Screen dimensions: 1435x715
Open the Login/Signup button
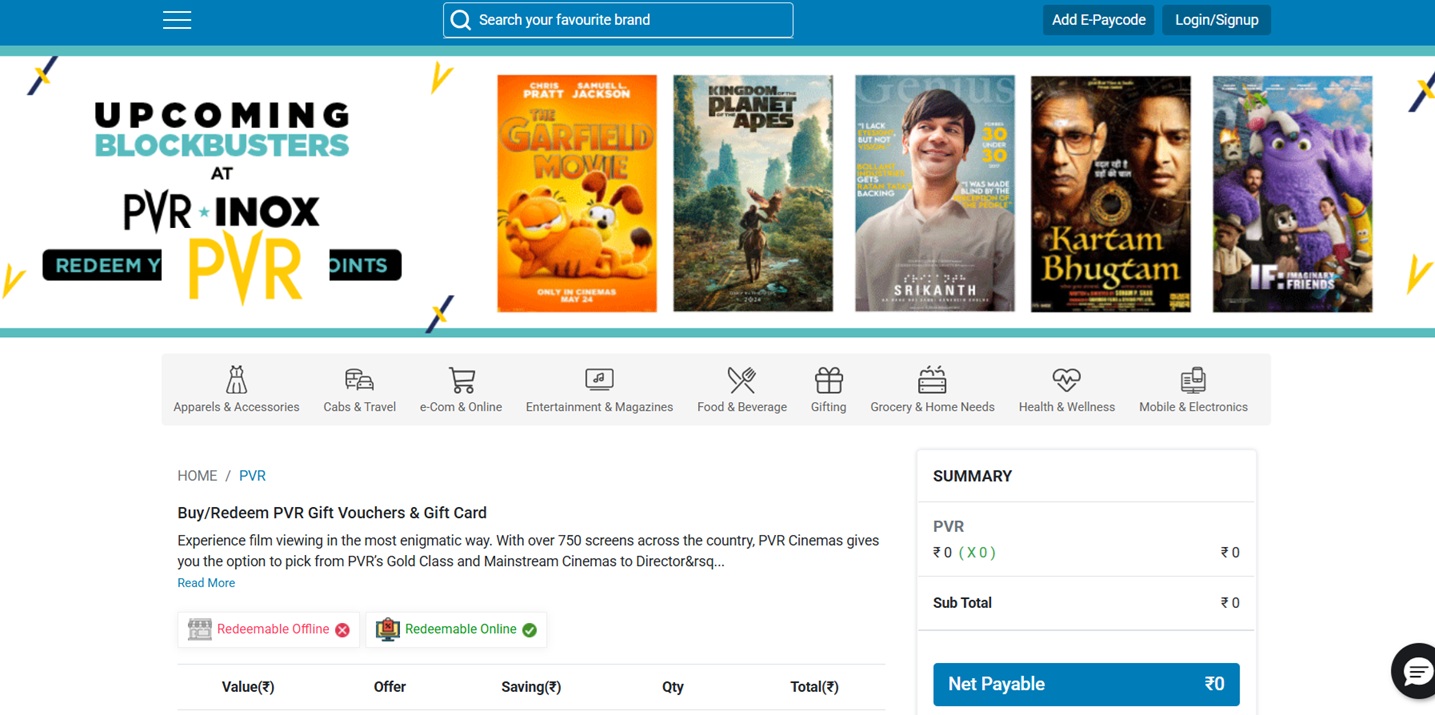[1216, 20]
